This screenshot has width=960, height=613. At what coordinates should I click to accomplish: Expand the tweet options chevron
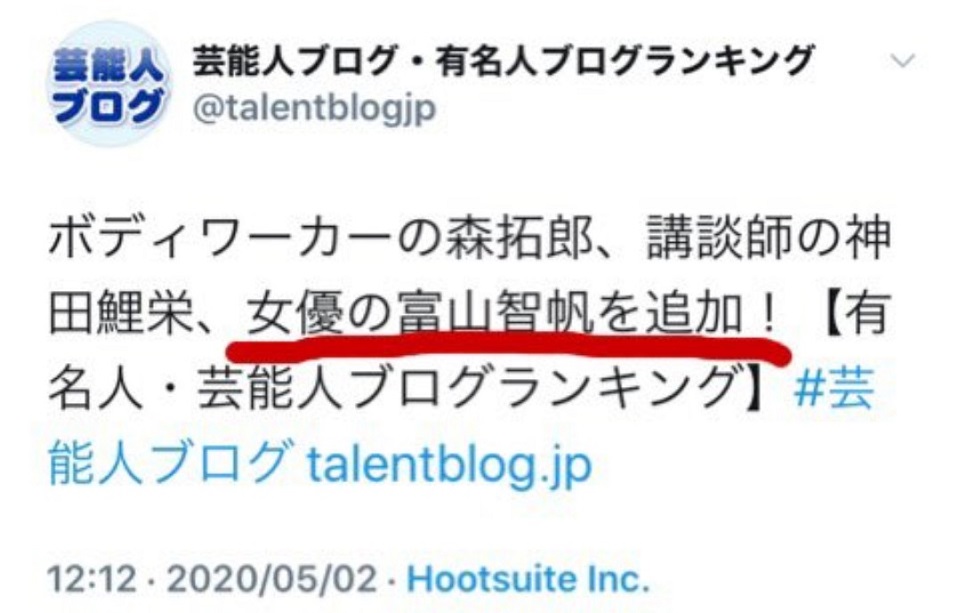click(903, 61)
